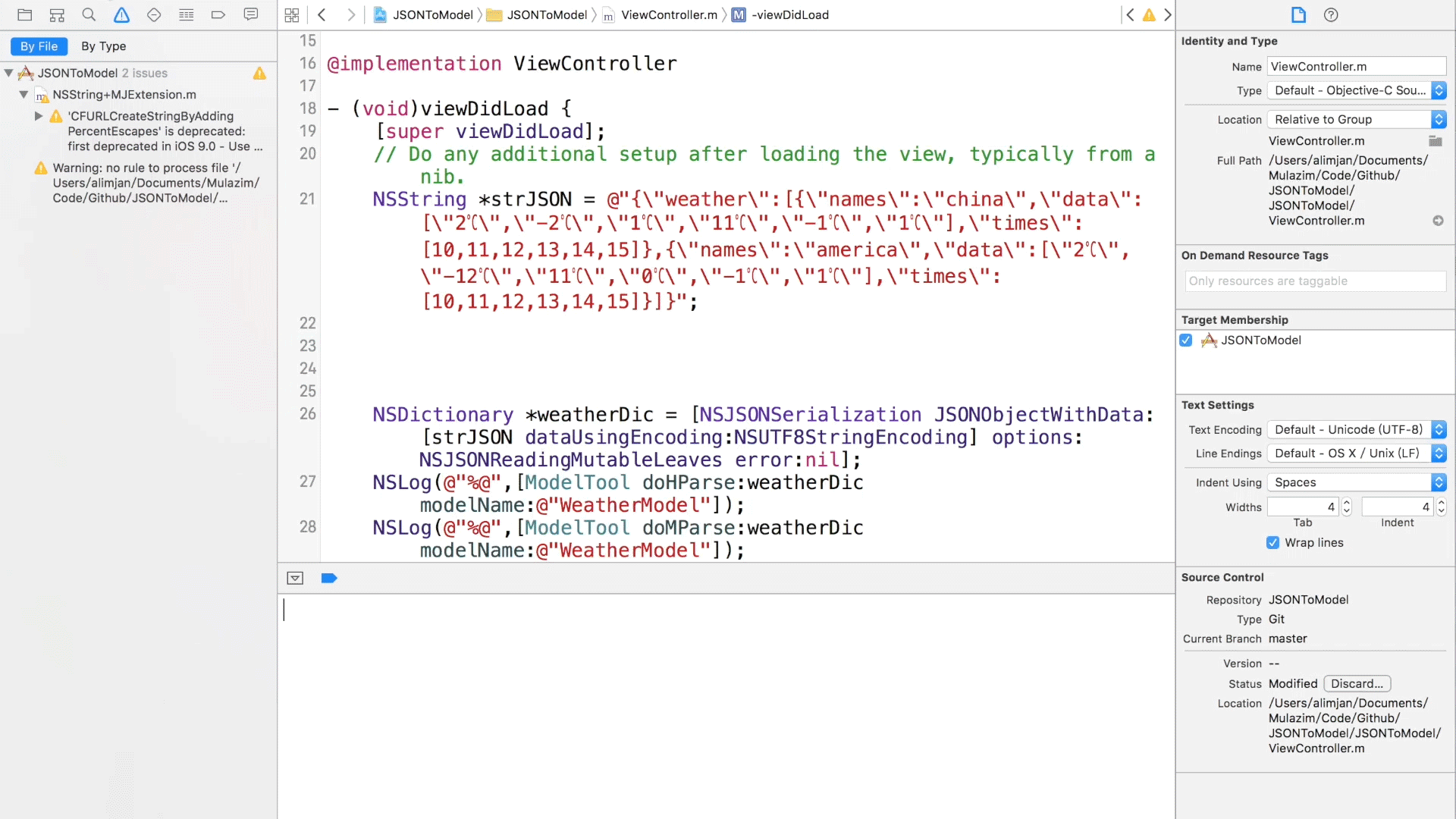Uncheck JSONToModel target membership

1186,340
